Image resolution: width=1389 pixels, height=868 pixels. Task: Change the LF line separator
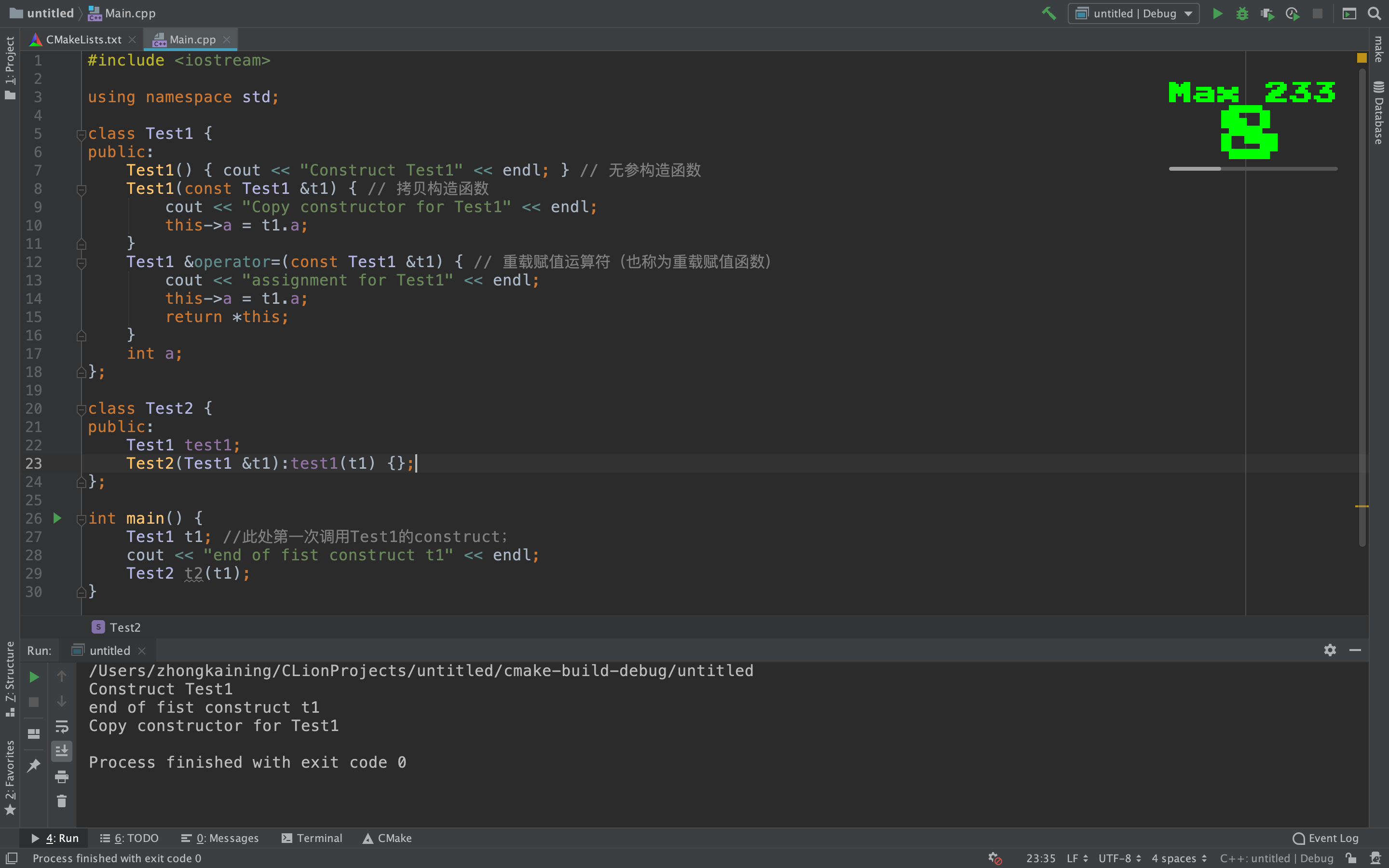1077,858
